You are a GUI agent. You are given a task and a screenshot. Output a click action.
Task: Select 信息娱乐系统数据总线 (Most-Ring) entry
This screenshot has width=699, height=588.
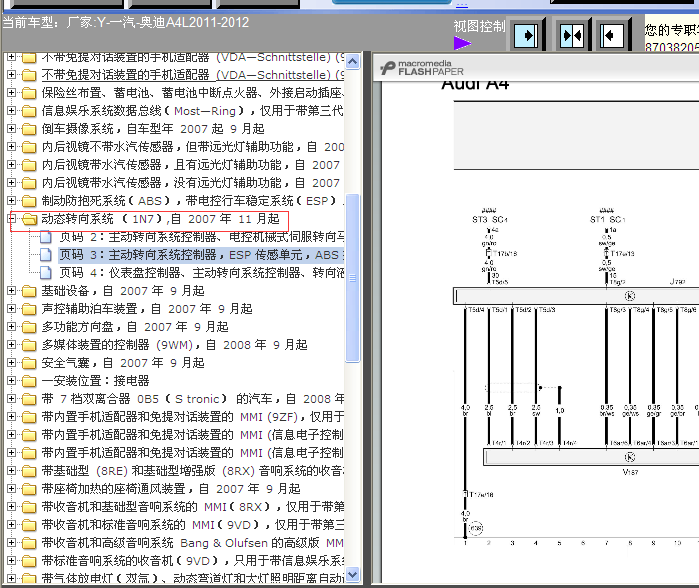[193, 111]
